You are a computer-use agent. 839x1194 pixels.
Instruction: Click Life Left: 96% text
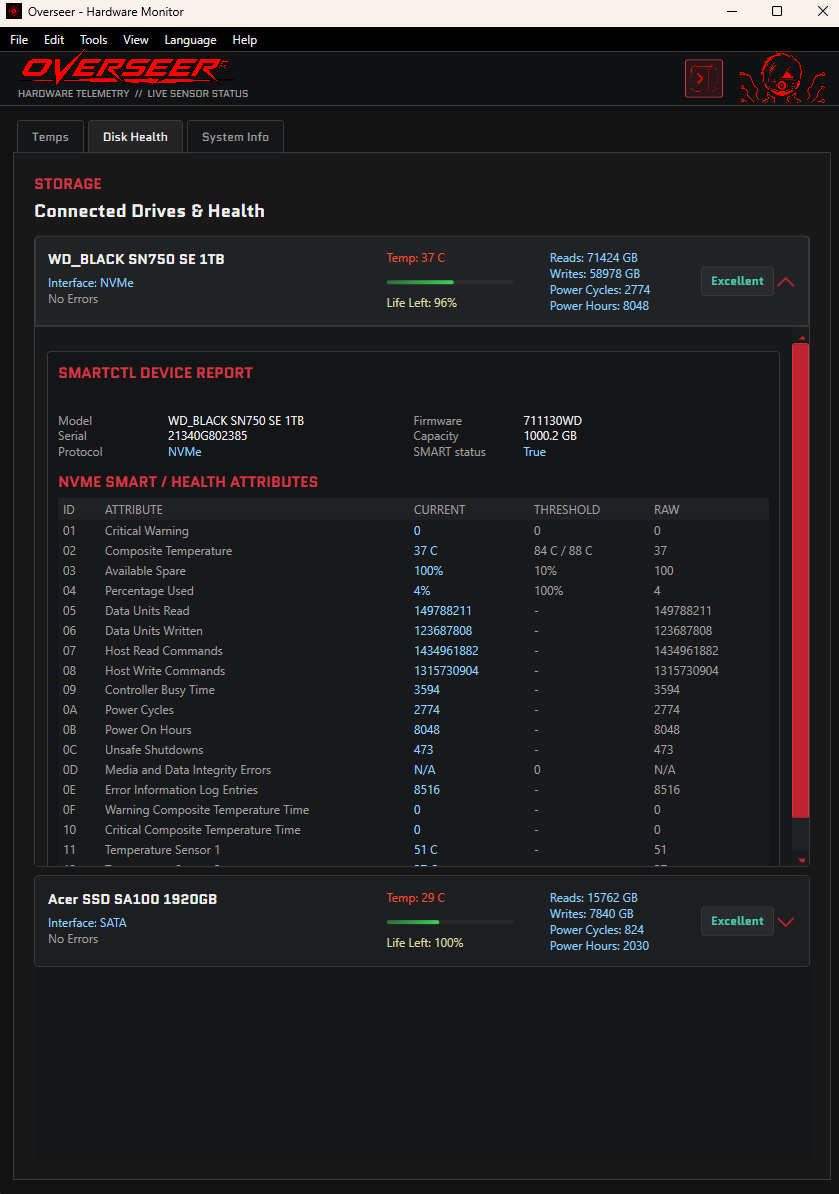pyautogui.click(x=422, y=302)
